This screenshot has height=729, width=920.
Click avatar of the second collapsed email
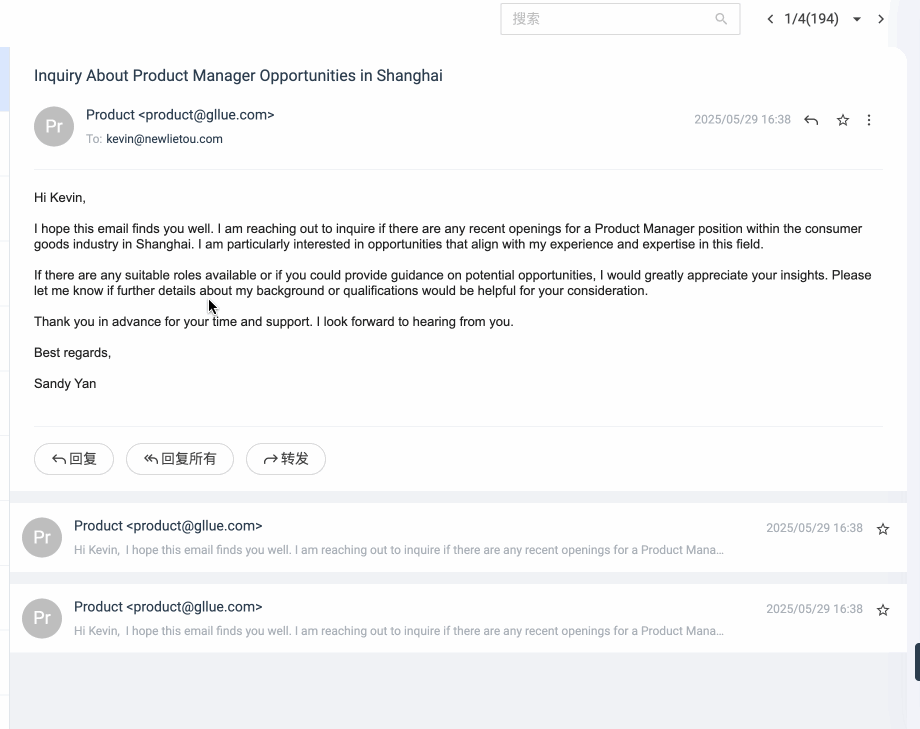pos(42,537)
